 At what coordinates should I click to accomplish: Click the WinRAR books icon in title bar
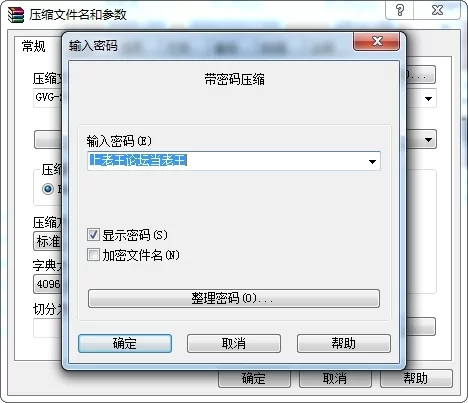[16, 15]
